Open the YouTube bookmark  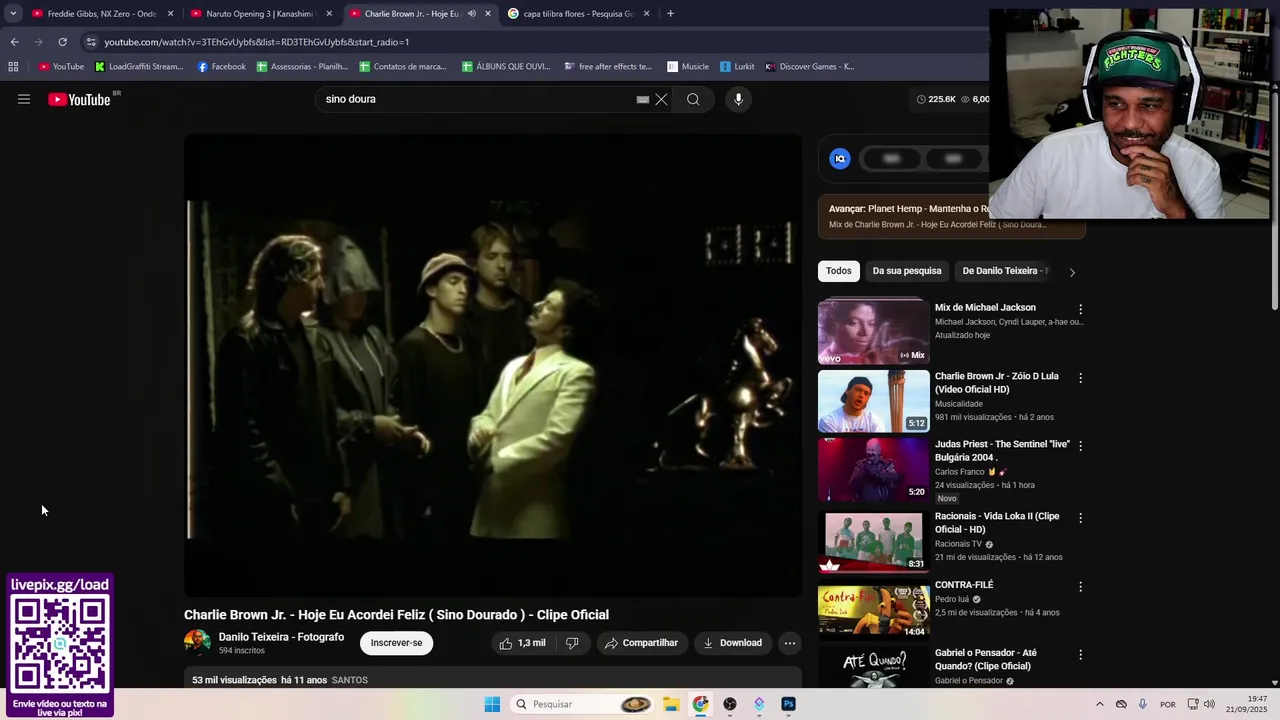61,67
